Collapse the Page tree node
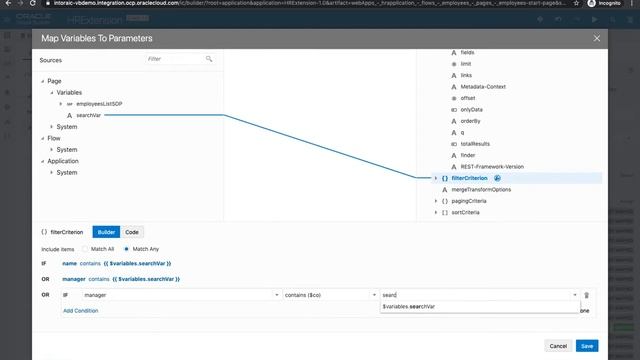This screenshot has height=360, width=640. pos(42,81)
